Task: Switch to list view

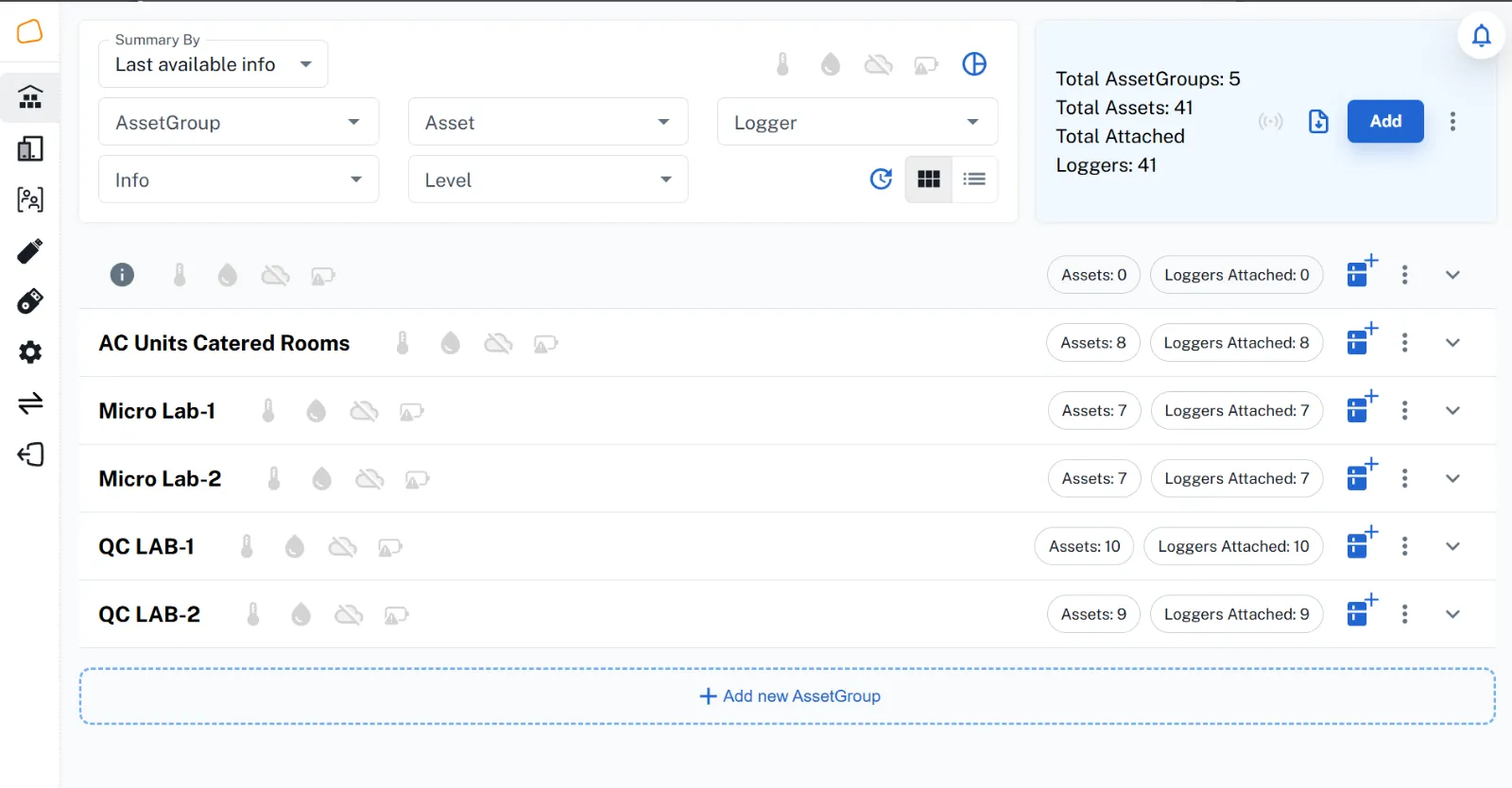Action: (x=974, y=179)
